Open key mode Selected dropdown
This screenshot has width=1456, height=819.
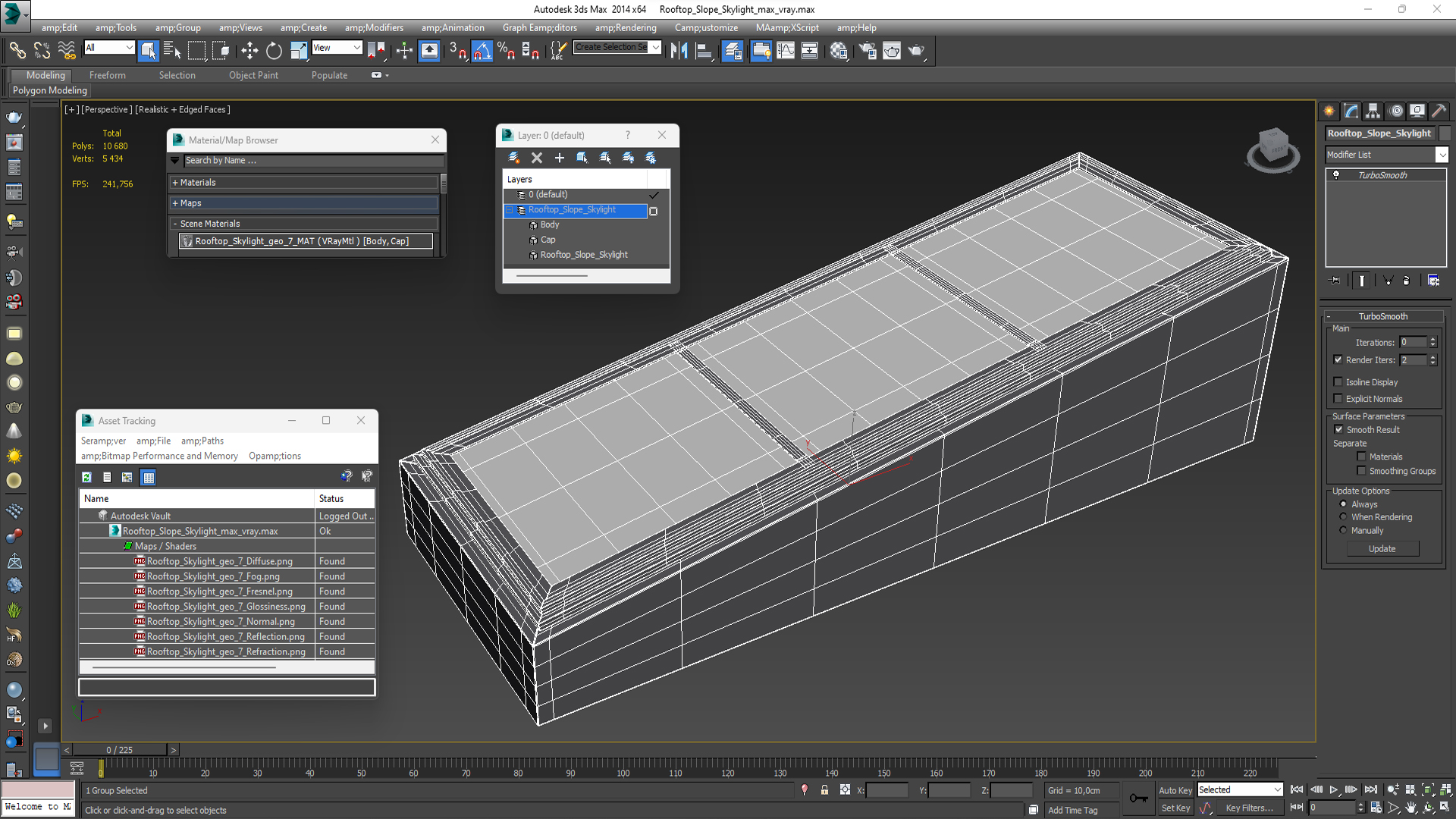tap(1239, 790)
